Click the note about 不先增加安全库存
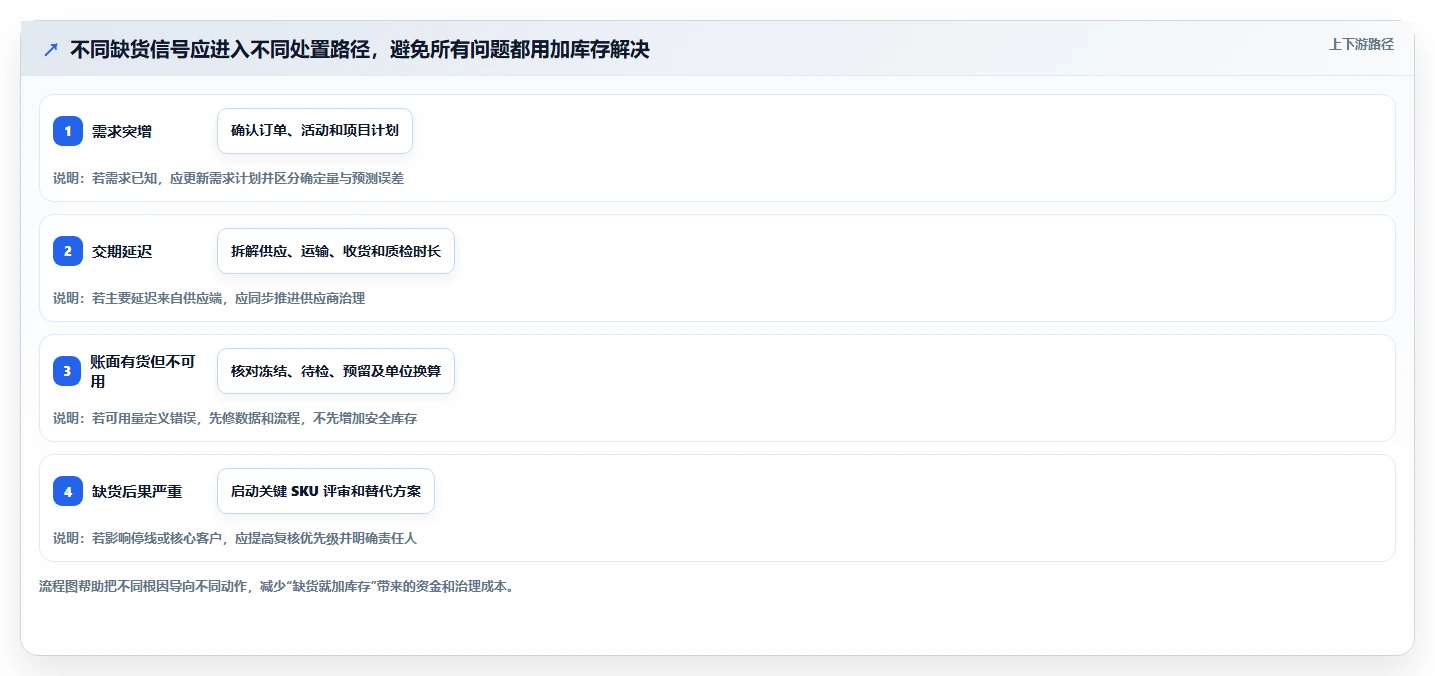 235,418
